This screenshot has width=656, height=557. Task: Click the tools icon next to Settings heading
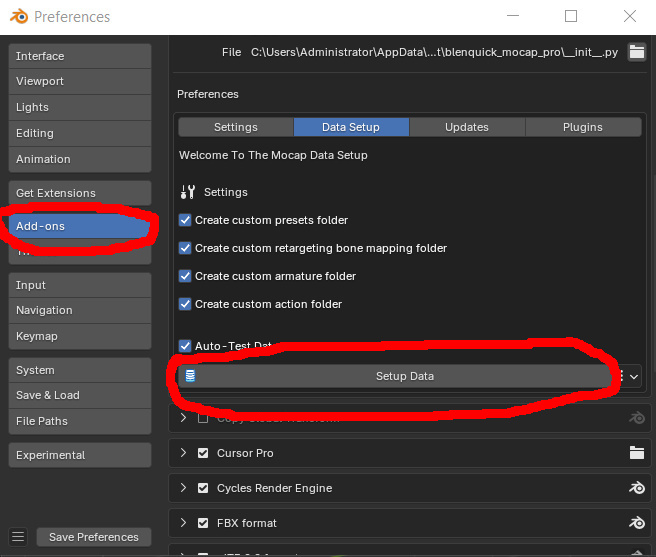pyautogui.click(x=187, y=192)
